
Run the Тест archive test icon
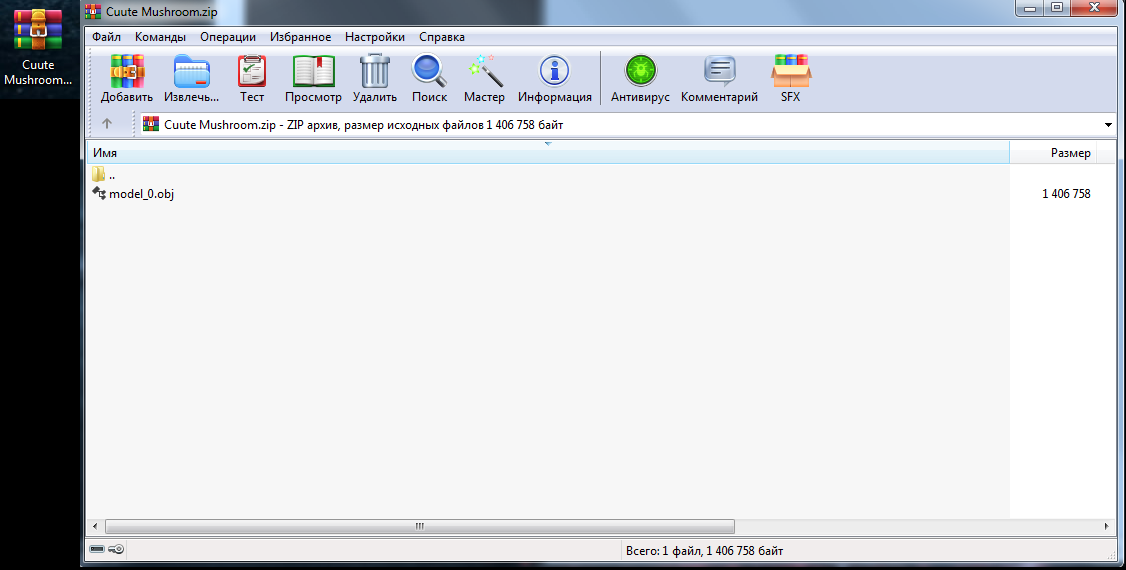[252, 71]
